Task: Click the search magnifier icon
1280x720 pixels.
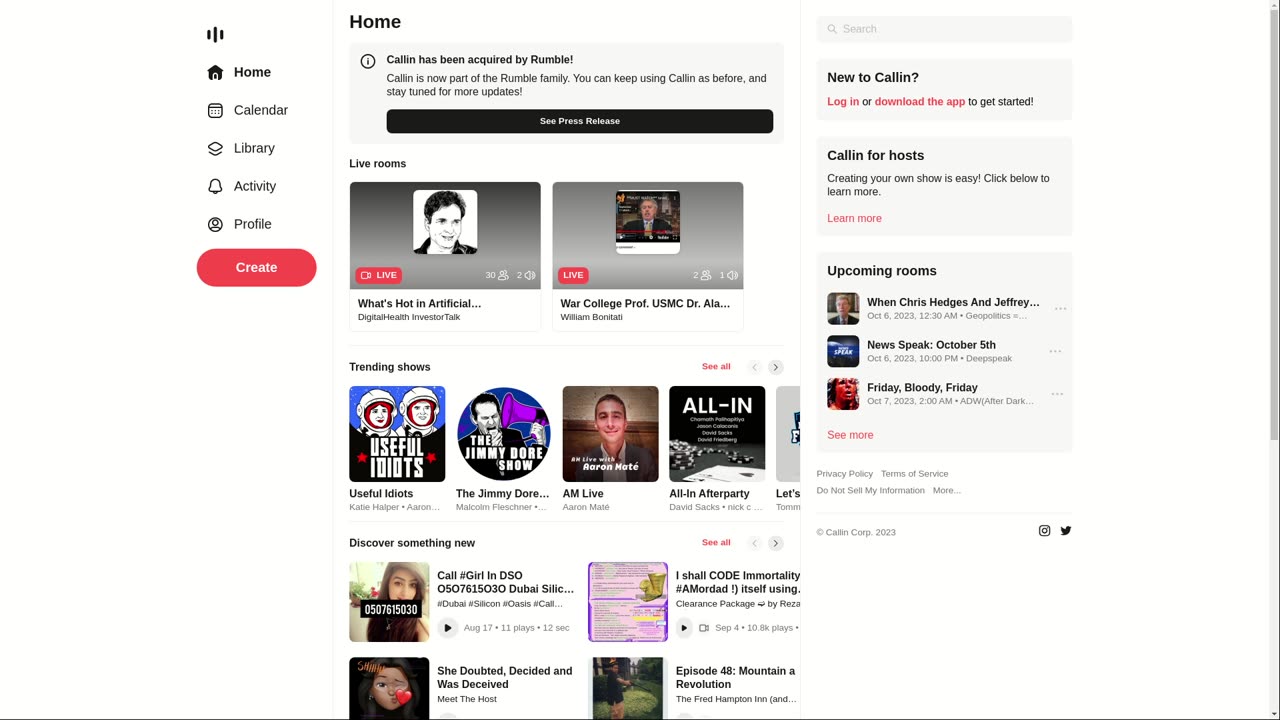Action: 832,29
